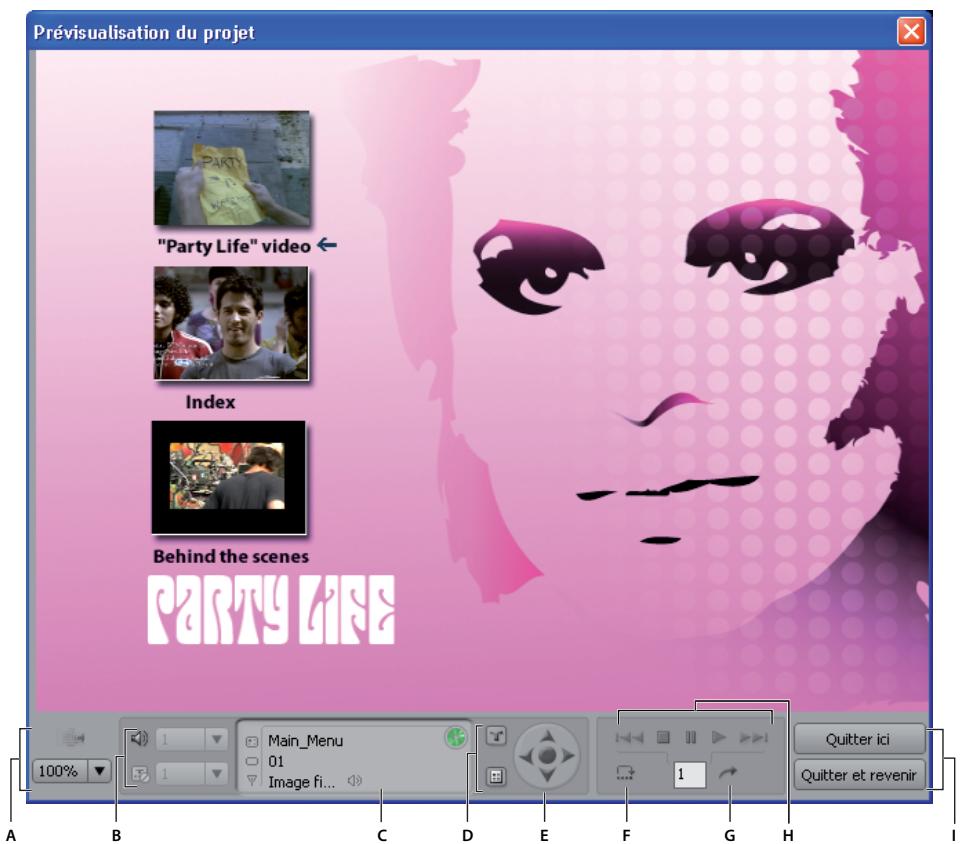Click the green region status globe icon
The width and height of the screenshot is (961, 844).
pyautogui.click(x=455, y=739)
